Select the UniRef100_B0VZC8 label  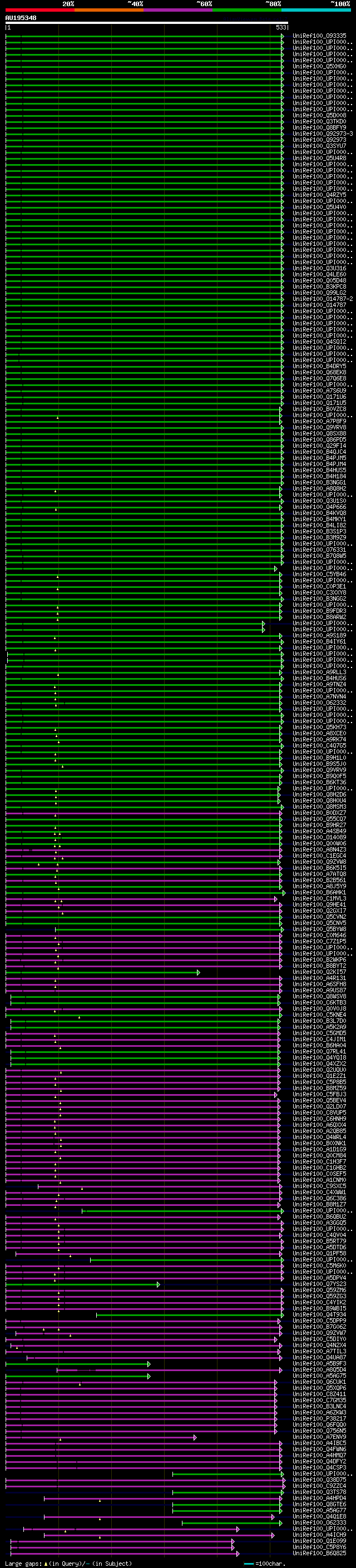click(x=319, y=409)
